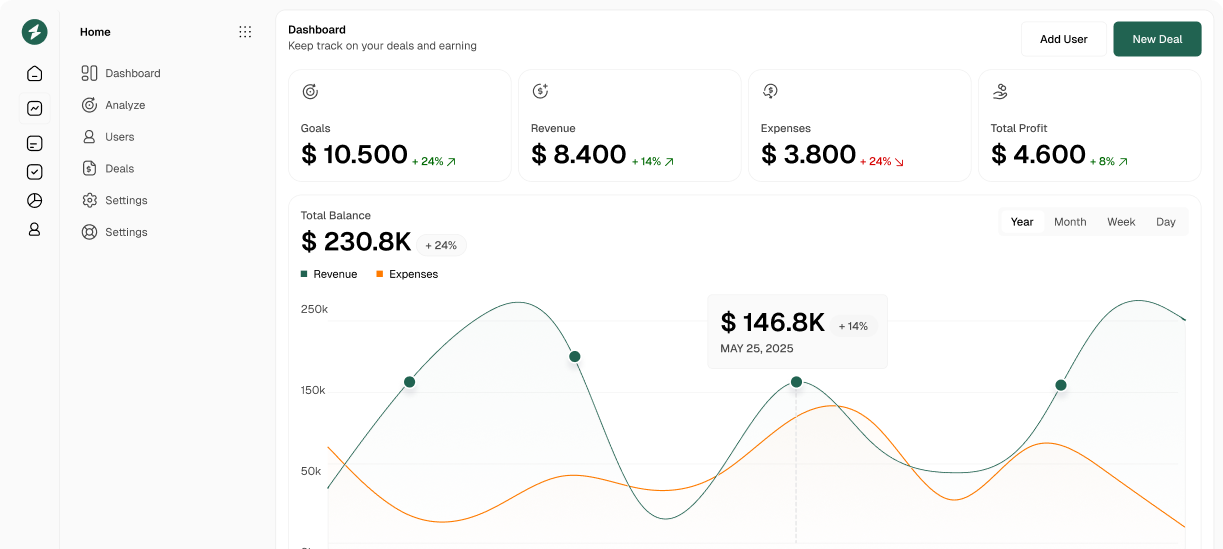Click the + 24% Total Balance badge
Screen dimensions: 1223x549
click(x=441, y=245)
